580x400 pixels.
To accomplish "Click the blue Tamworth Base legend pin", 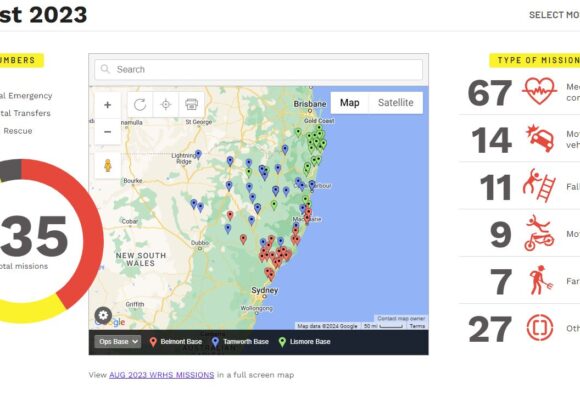I will pyautogui.click(x=215, y=342).
